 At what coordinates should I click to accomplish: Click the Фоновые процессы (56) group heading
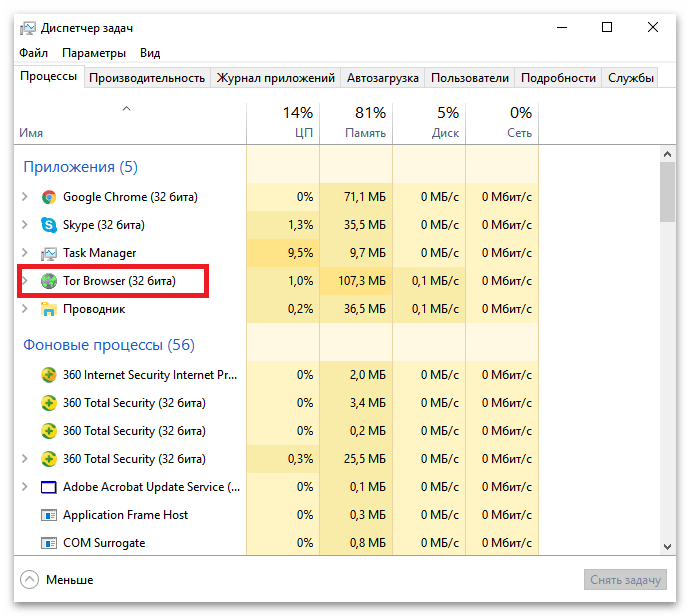point(109,345)
